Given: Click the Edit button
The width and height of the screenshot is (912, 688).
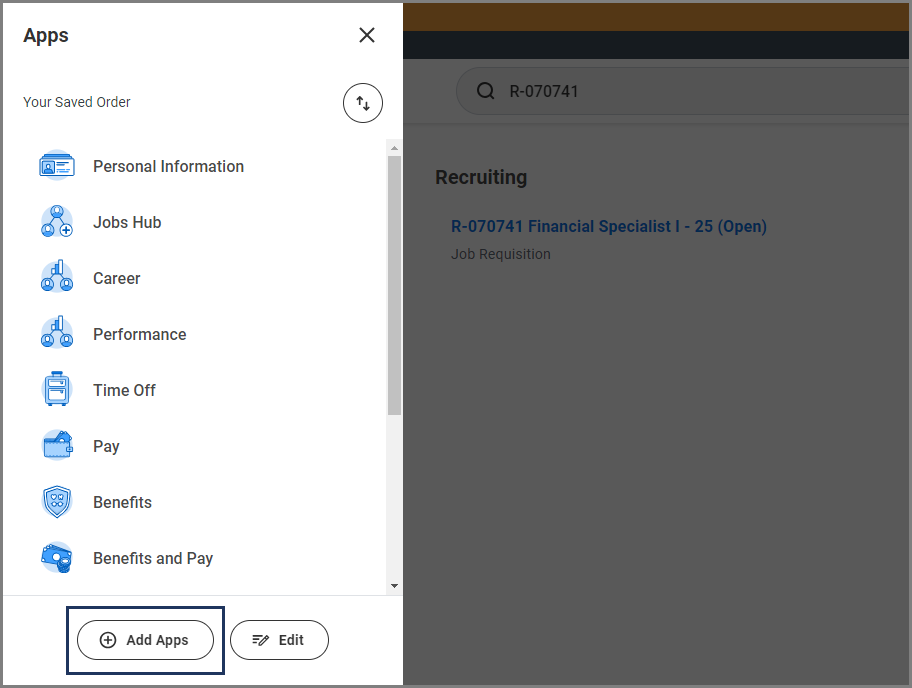Looking at the screenshot, I should pos(279,640).
